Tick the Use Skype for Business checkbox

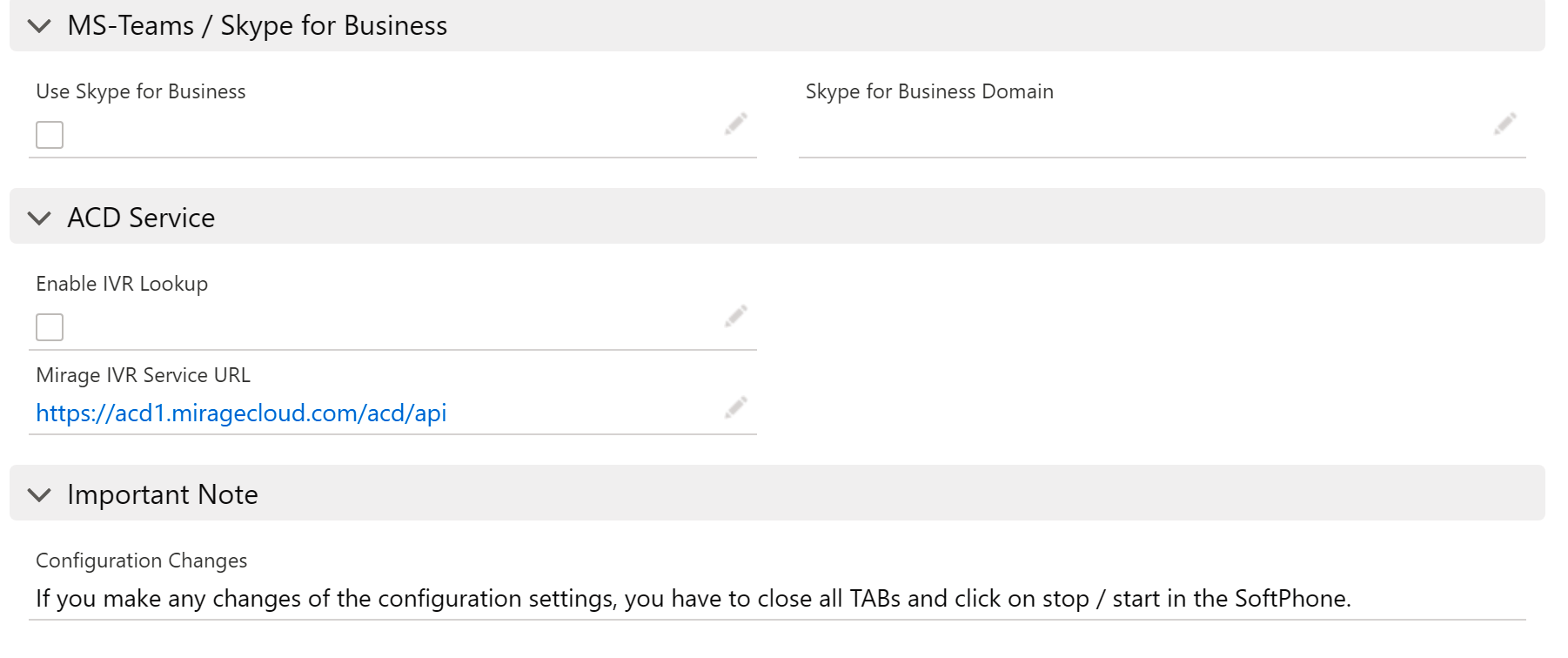click(x=50, y=135)
